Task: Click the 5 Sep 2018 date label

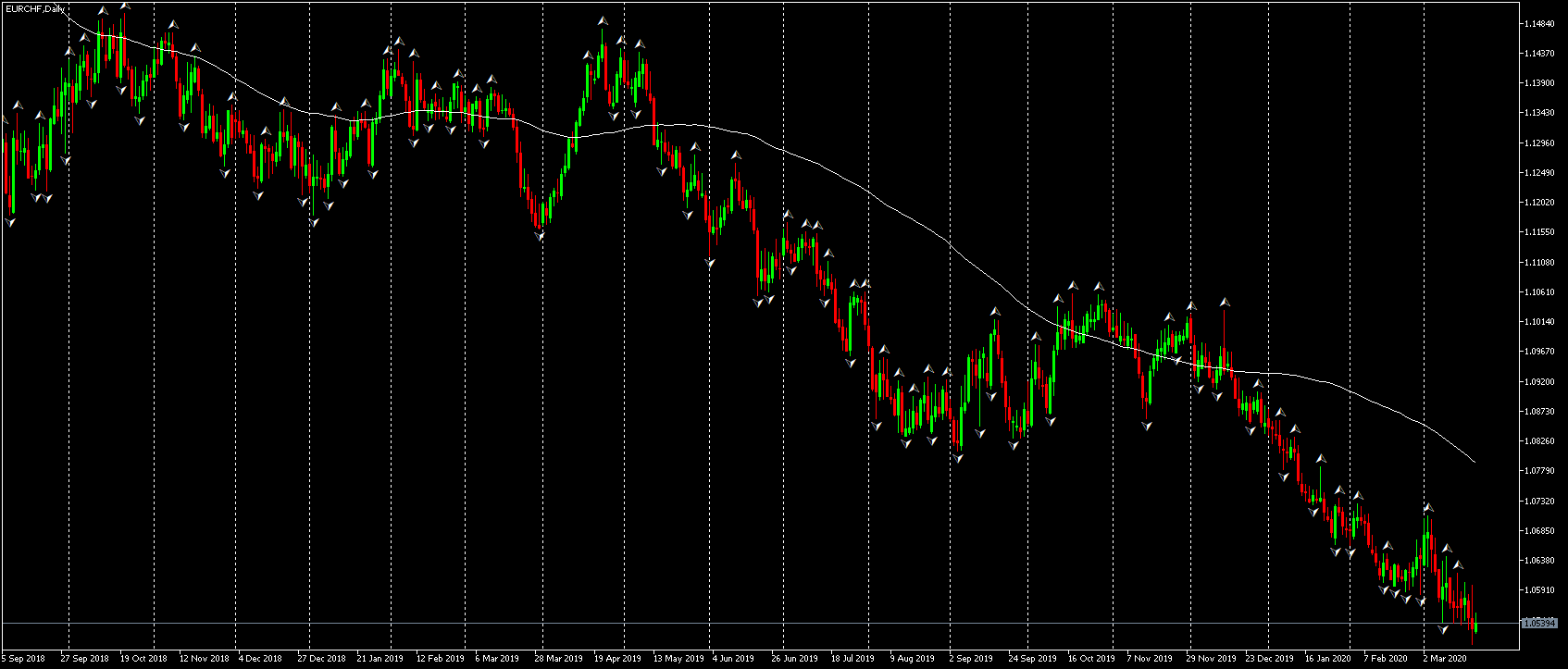Action: click(x=23, y=659)
